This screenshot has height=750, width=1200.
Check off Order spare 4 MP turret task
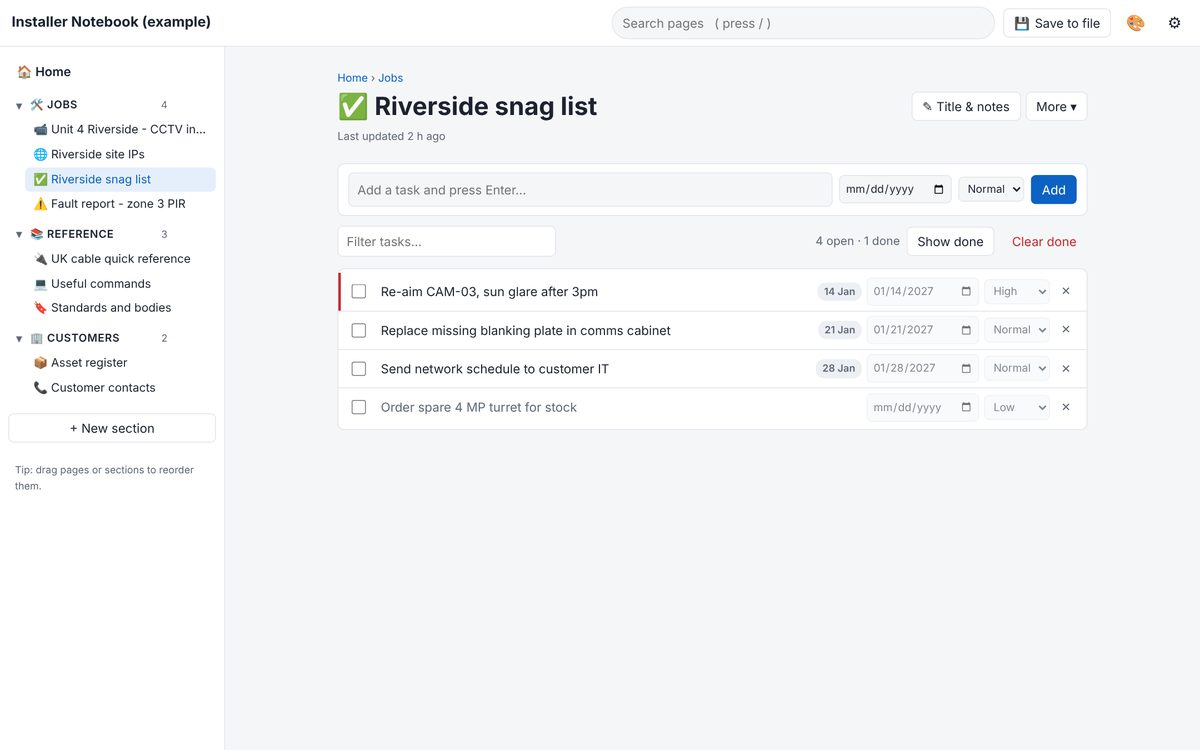[359, 407]
